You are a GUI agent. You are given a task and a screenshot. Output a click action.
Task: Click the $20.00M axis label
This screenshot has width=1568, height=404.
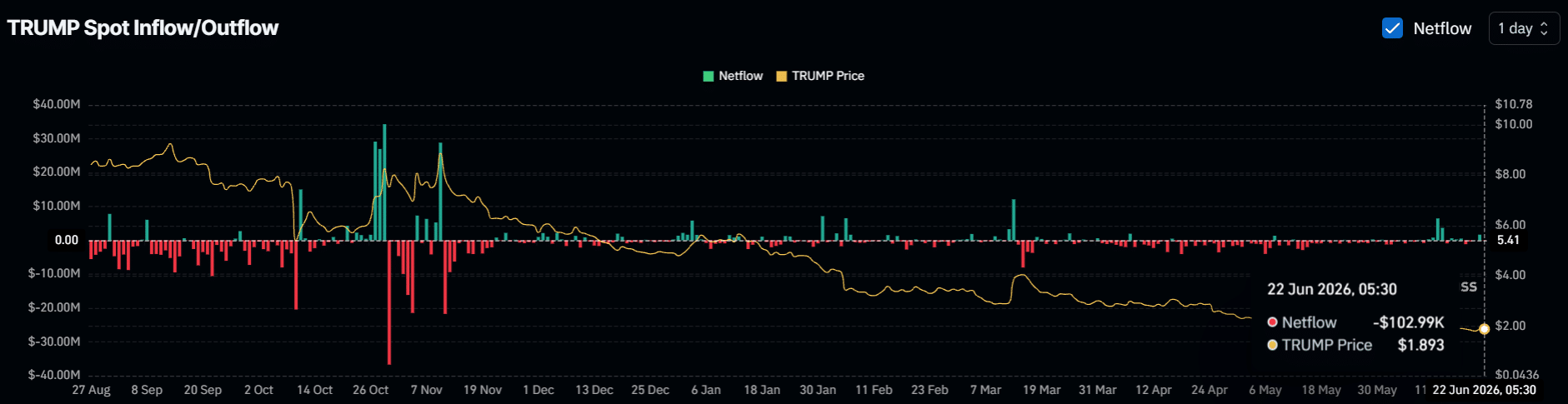pyautogui.click(x=57, y=172)
